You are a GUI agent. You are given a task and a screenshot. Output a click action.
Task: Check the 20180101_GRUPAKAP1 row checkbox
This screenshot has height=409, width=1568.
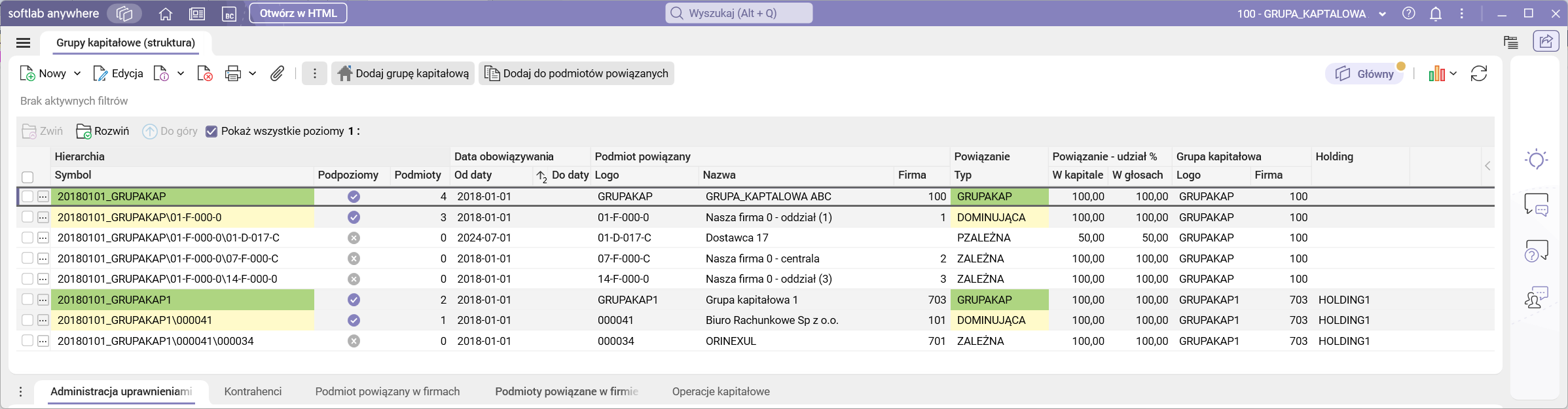27,300
